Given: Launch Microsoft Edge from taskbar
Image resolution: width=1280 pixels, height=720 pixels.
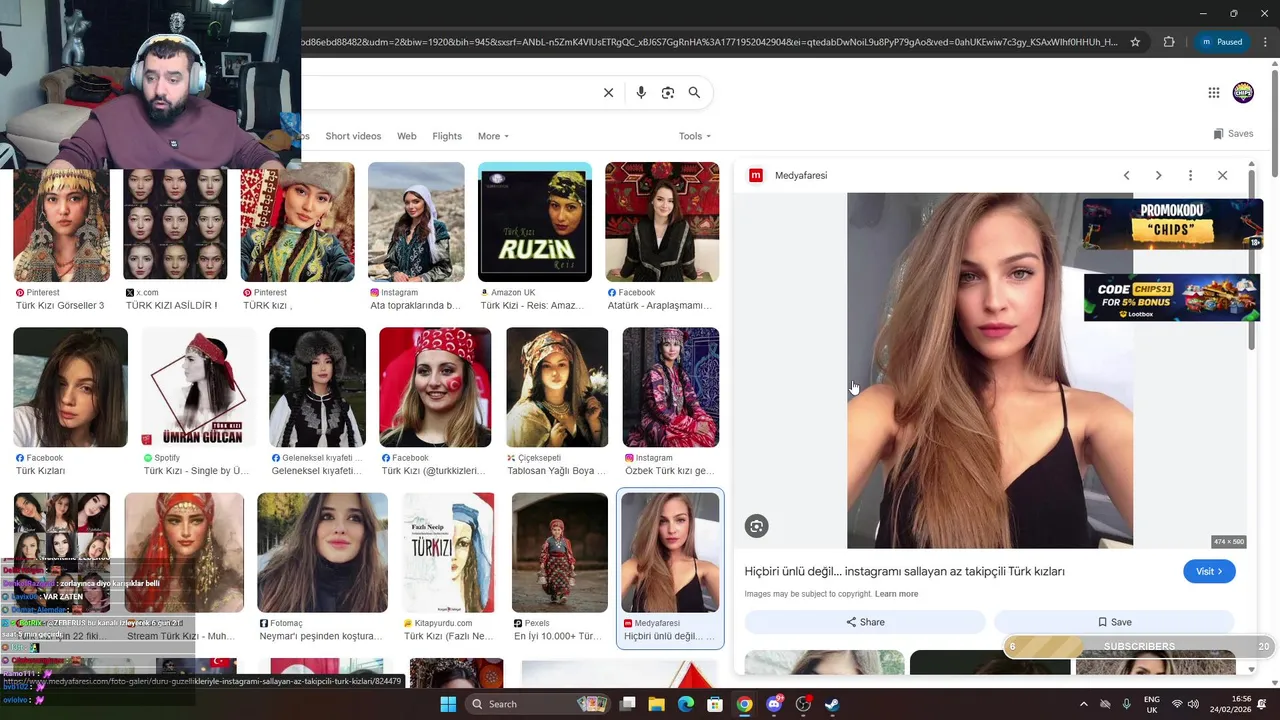Looking at the screenshot, I should coord(685,704).
